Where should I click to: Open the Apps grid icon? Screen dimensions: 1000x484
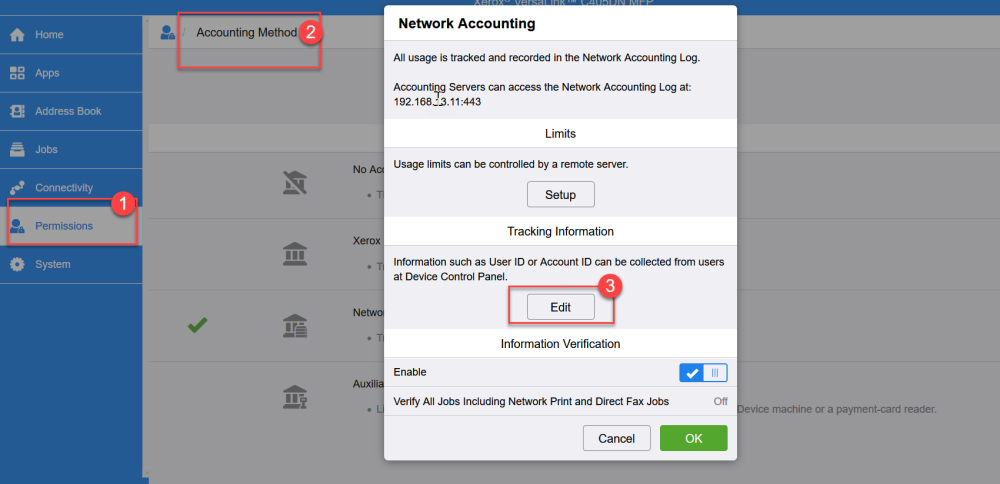coord(17,73)
